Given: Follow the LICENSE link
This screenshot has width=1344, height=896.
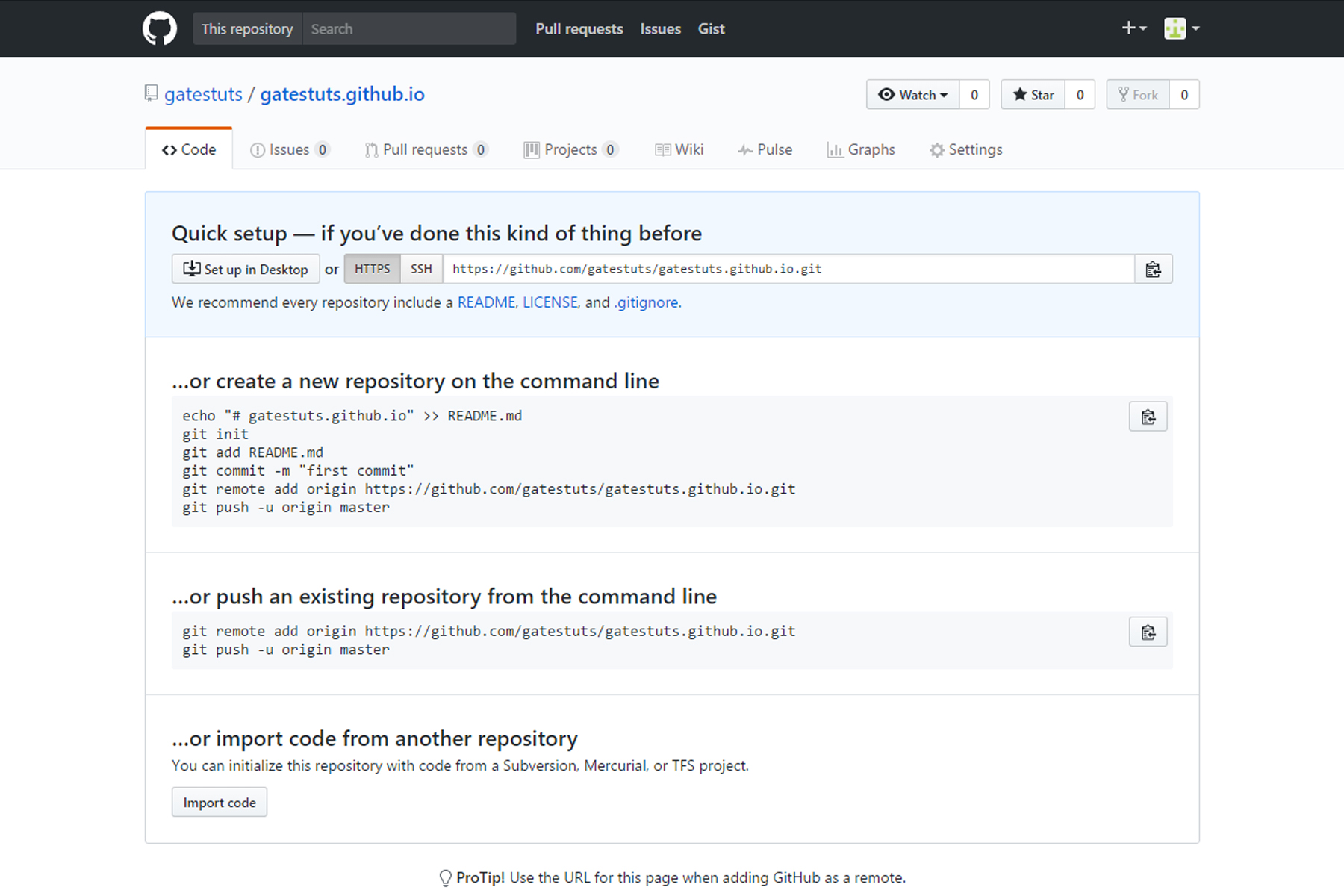Looking at the screenshot, I should click(550, 302).
